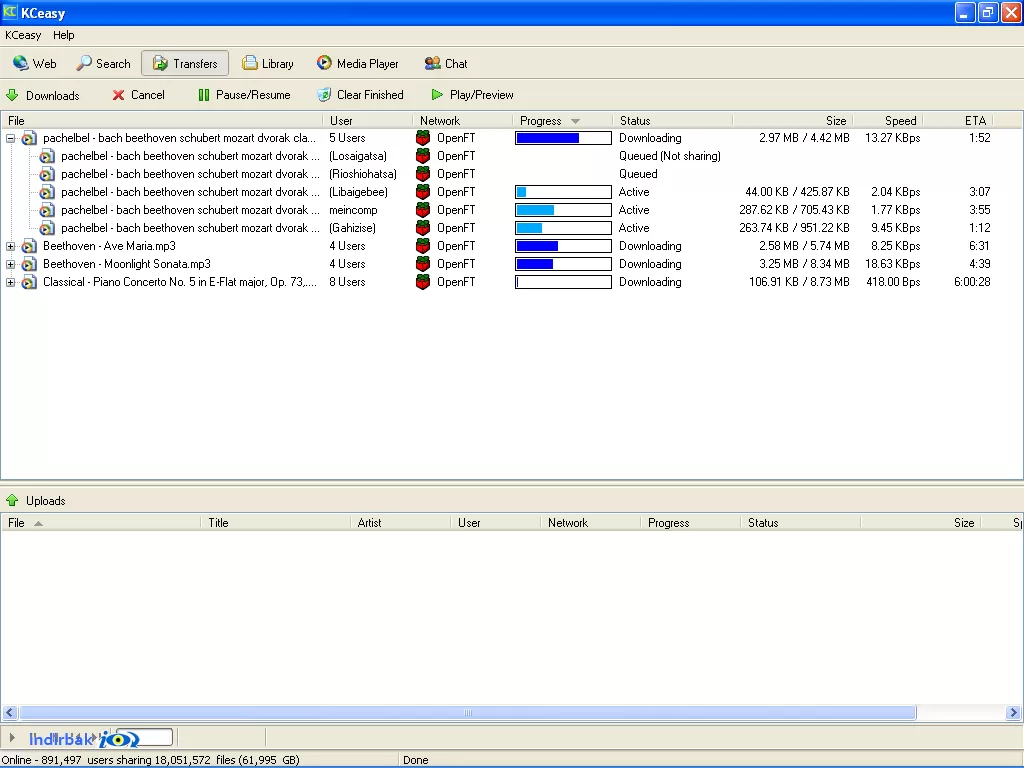Click the "Queued (Not sharing)" status
Screen dimensions: 1024x768
pyautogui.click(x=670, y=156)
